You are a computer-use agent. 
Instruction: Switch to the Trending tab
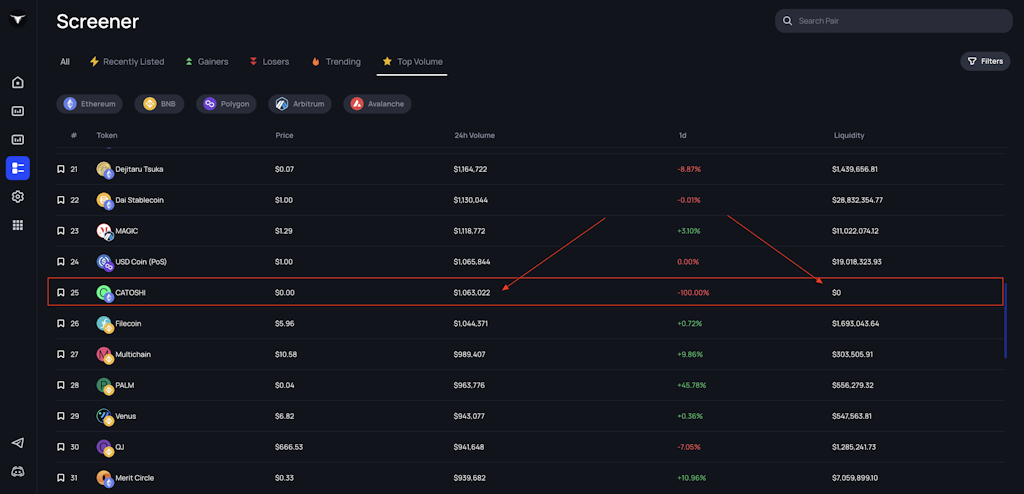335,62
